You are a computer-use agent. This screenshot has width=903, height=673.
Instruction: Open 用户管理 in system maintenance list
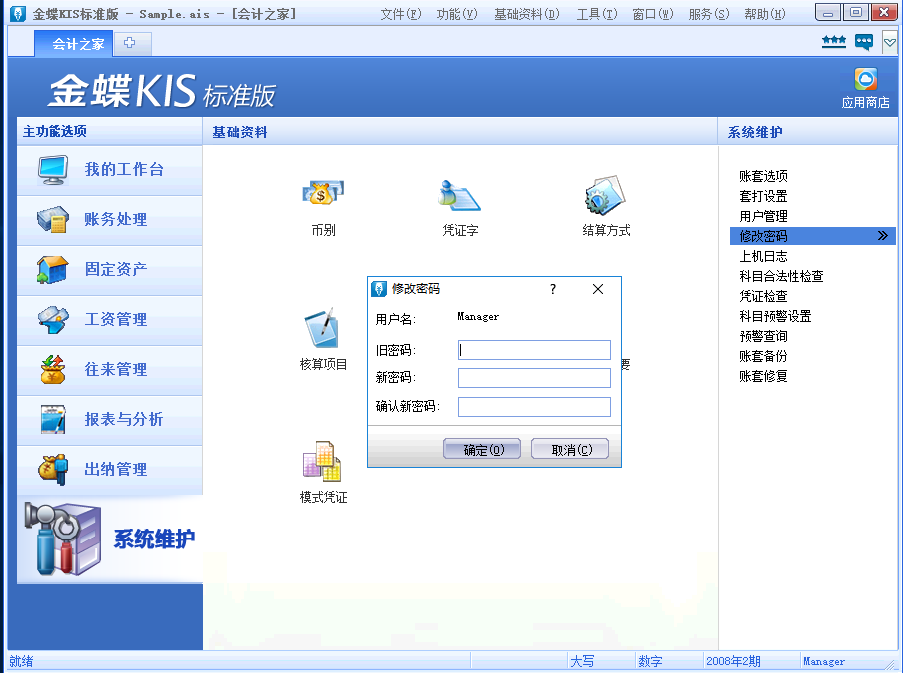click(x=763, y=216)
